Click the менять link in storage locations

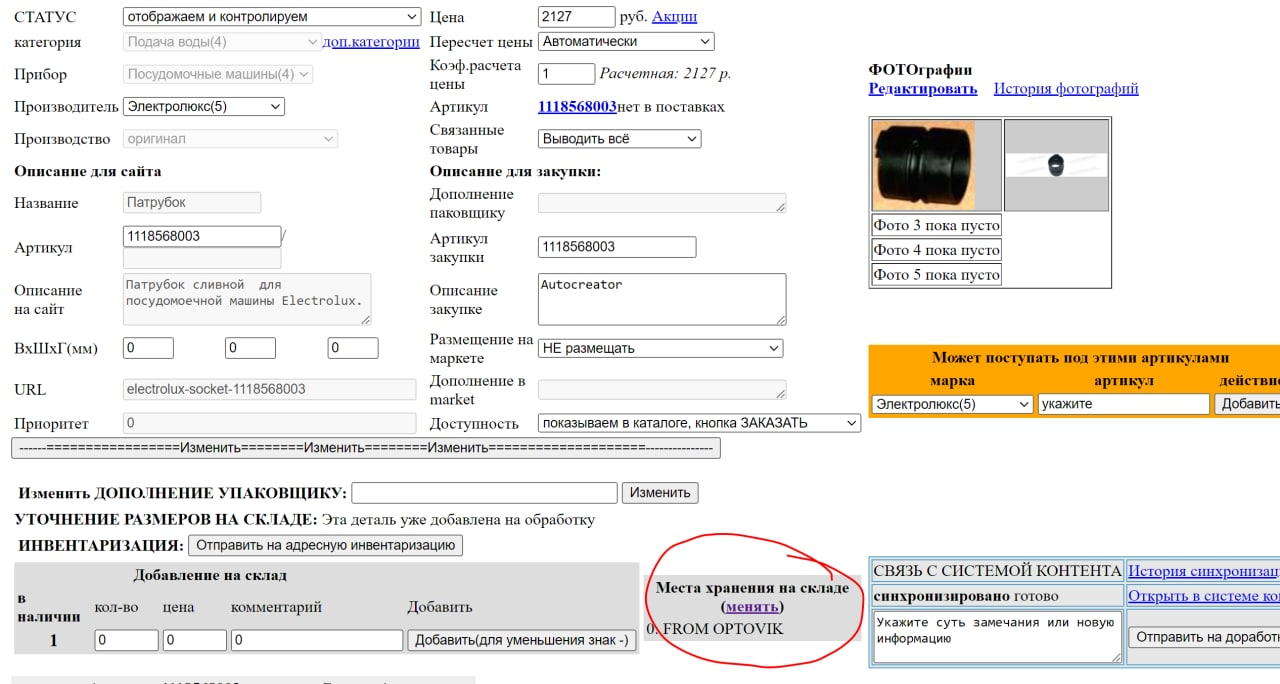coord(752,607)
